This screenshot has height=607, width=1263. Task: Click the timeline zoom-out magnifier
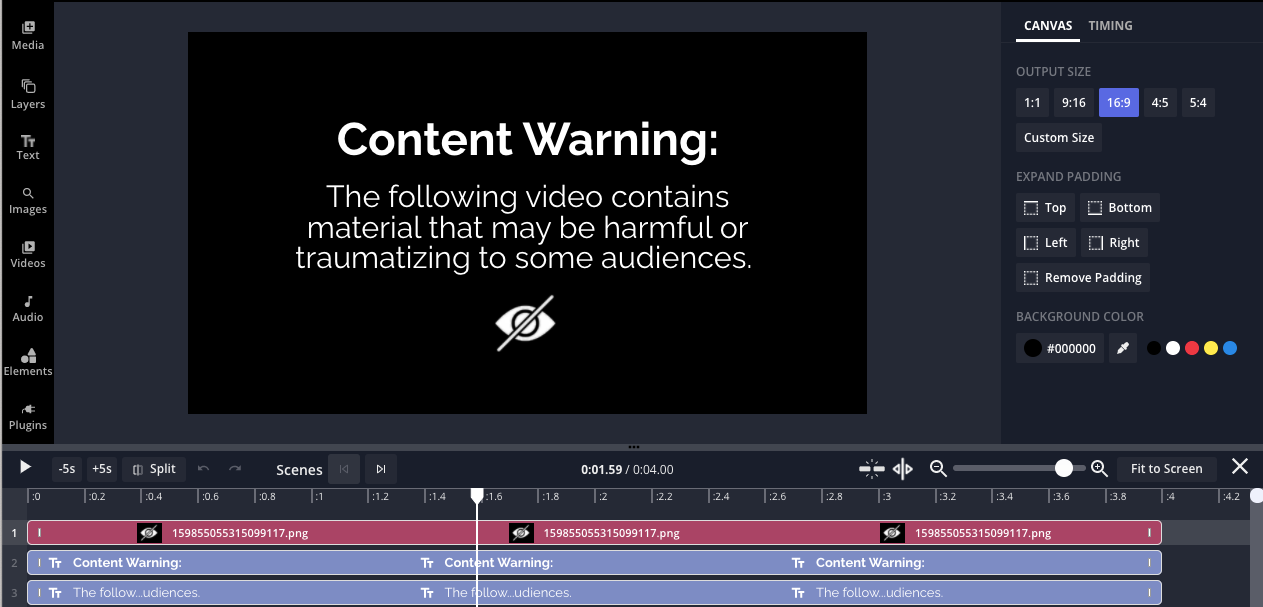point(938,468)
